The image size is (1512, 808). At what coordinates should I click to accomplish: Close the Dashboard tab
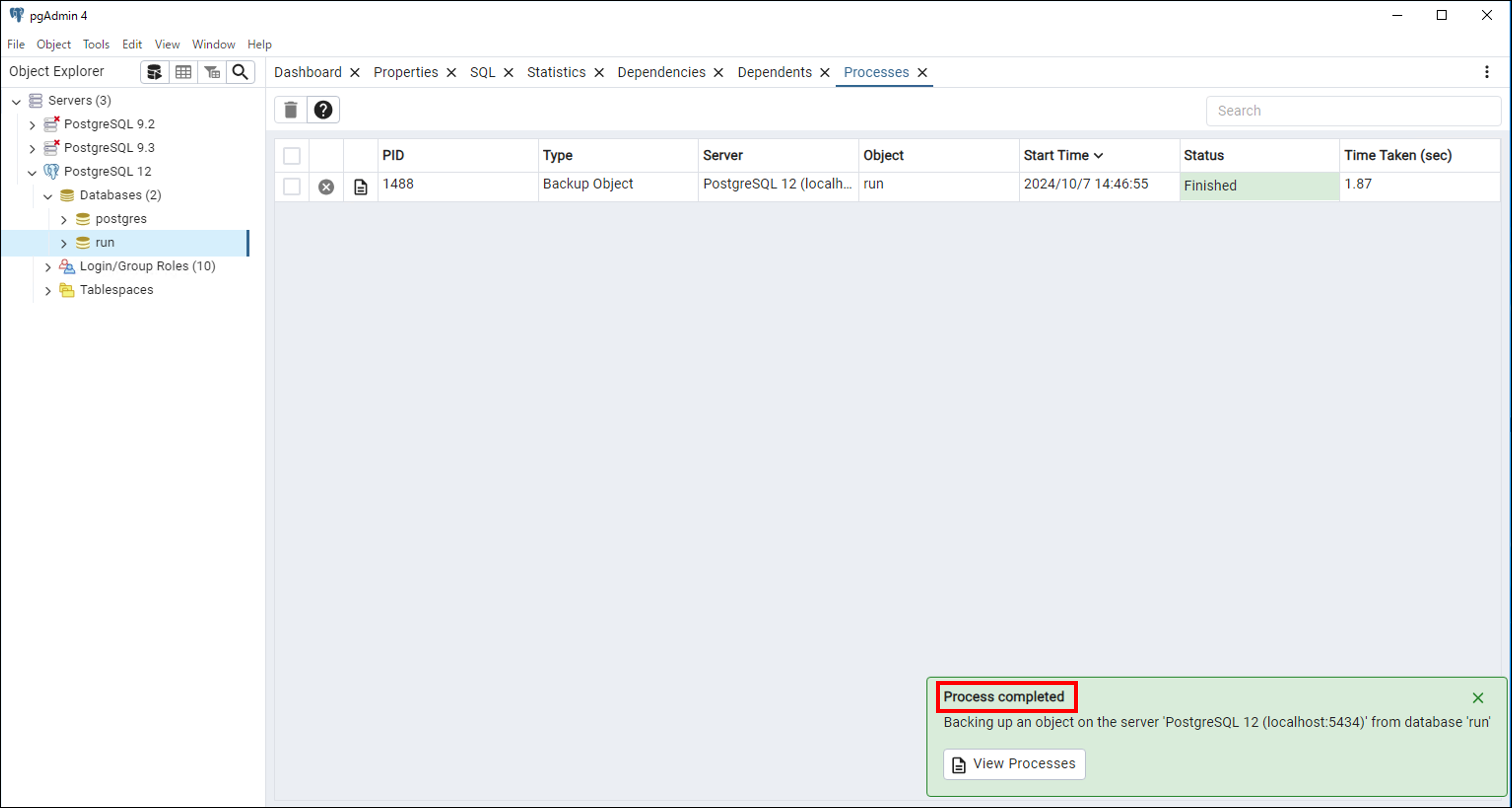click(x=355, y=72)
